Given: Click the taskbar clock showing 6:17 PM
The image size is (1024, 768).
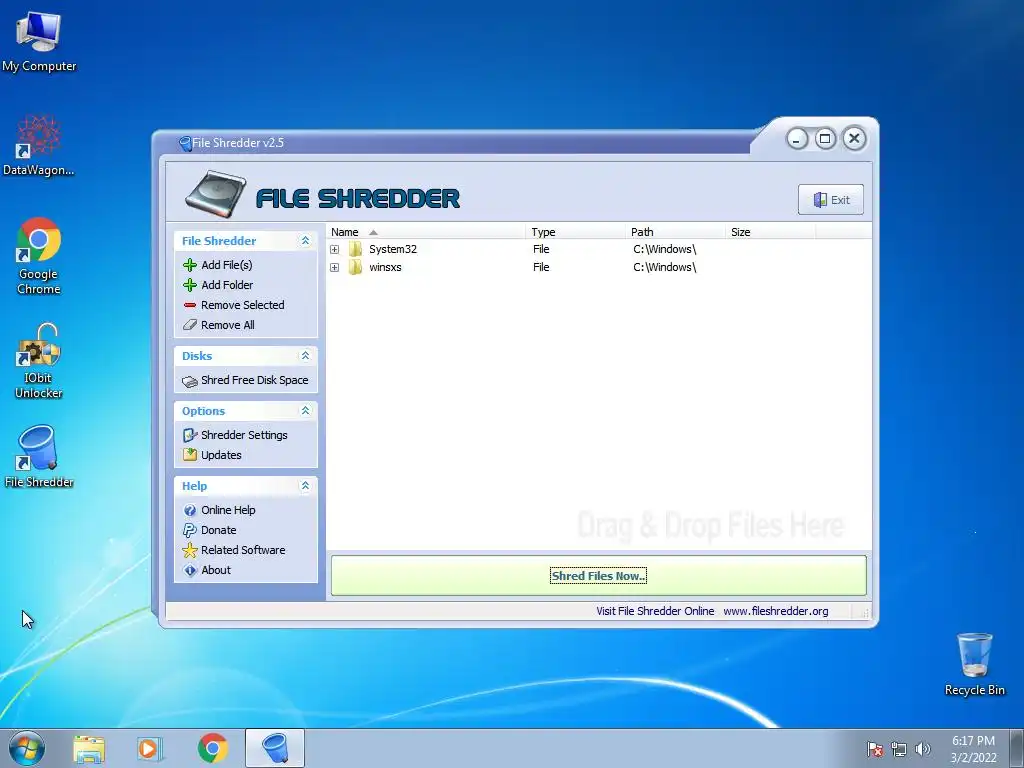Looking at the screenshot, I should 973,749.
